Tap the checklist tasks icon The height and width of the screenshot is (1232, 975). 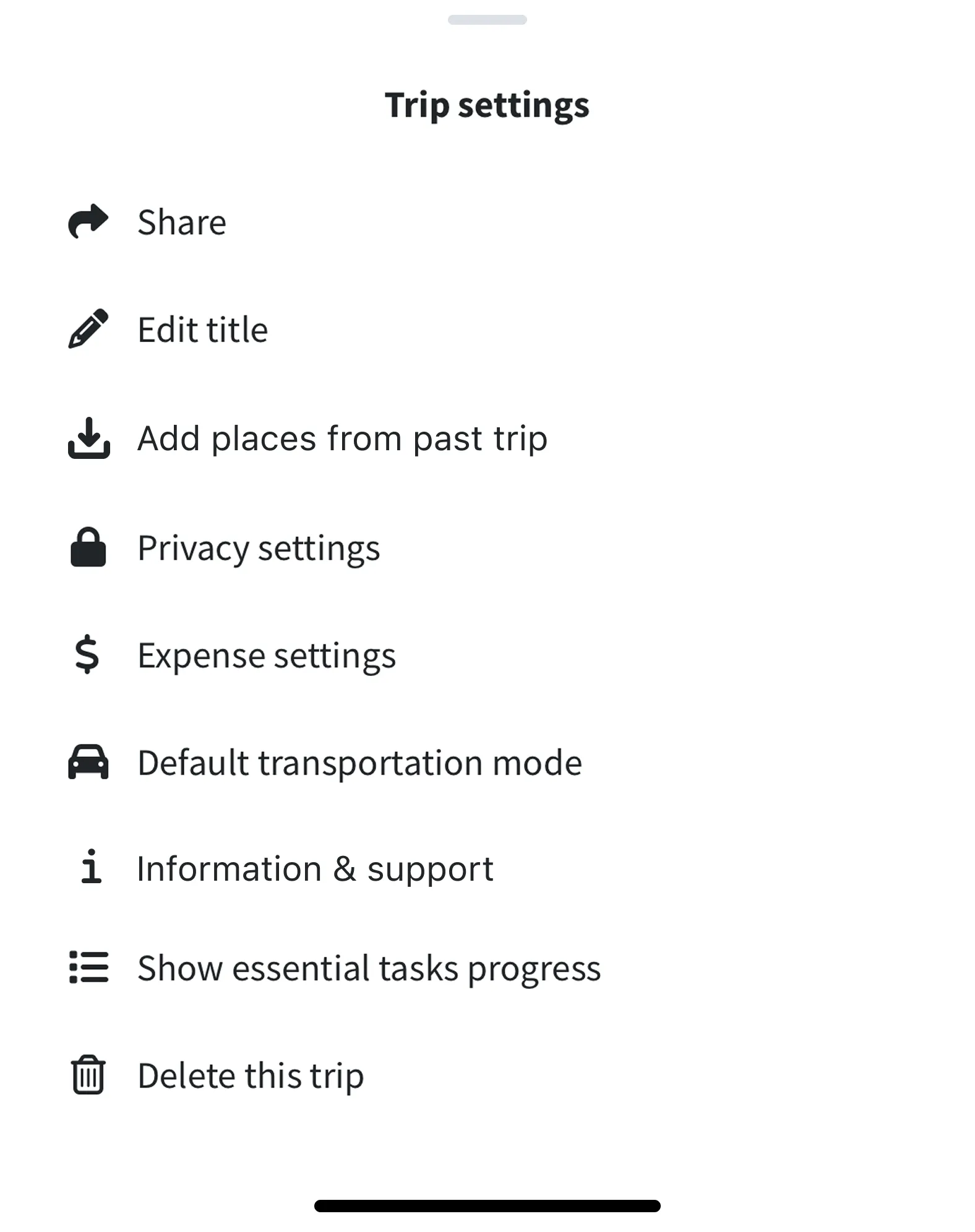click(x=88, y=967)
